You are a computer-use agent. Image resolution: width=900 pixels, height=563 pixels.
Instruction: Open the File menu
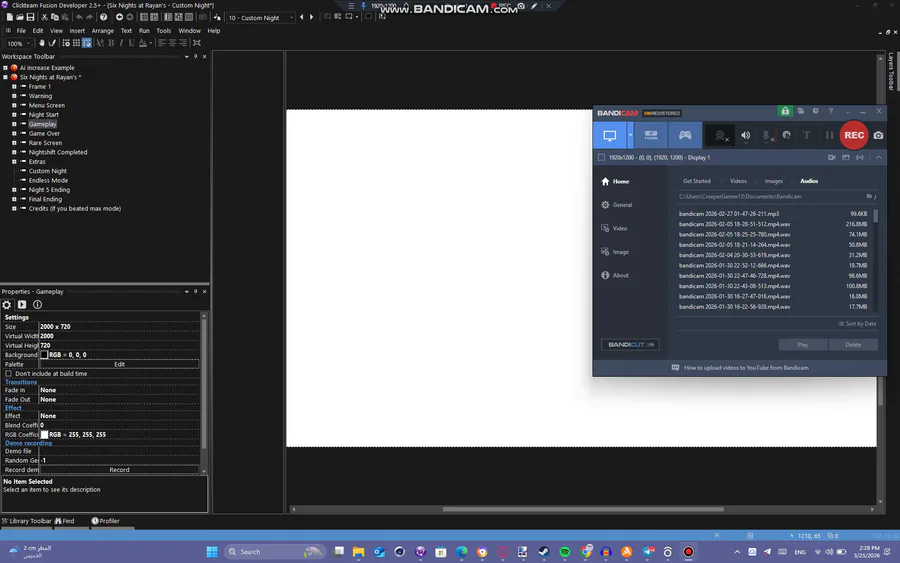click(21, 31)
